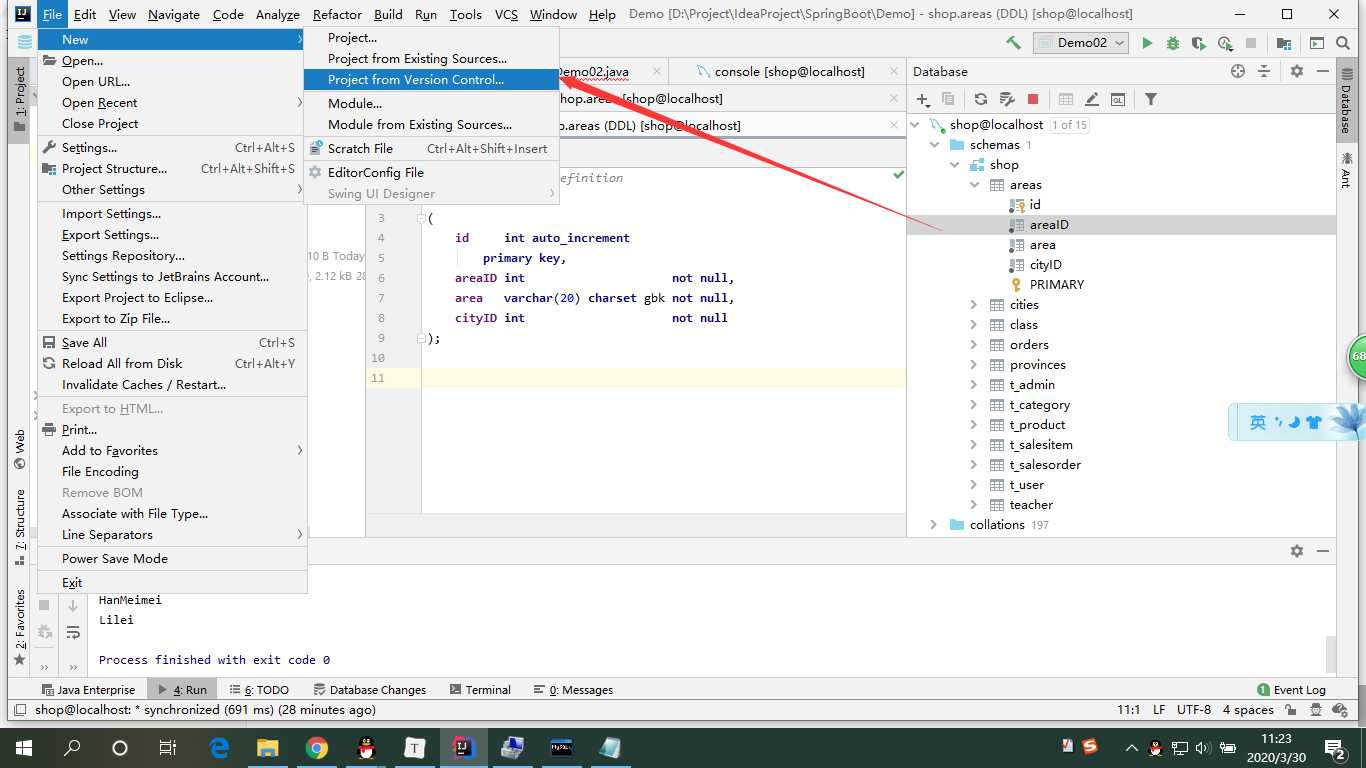Refresh the database tree
The height and width of the screenshot is (768, 1366).
(980, 99)
